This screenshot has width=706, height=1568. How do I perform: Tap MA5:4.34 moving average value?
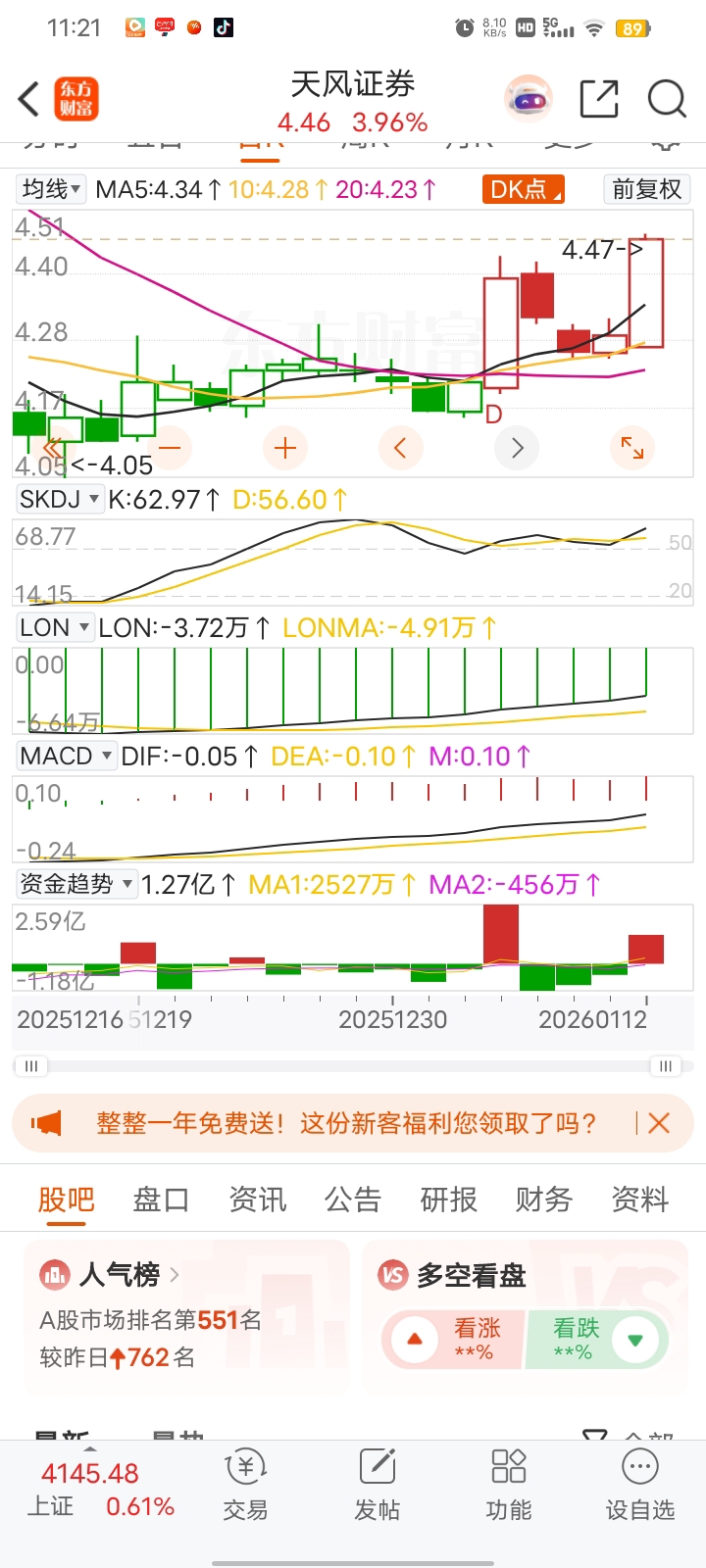pyautogui.click(x=158, y=189)
